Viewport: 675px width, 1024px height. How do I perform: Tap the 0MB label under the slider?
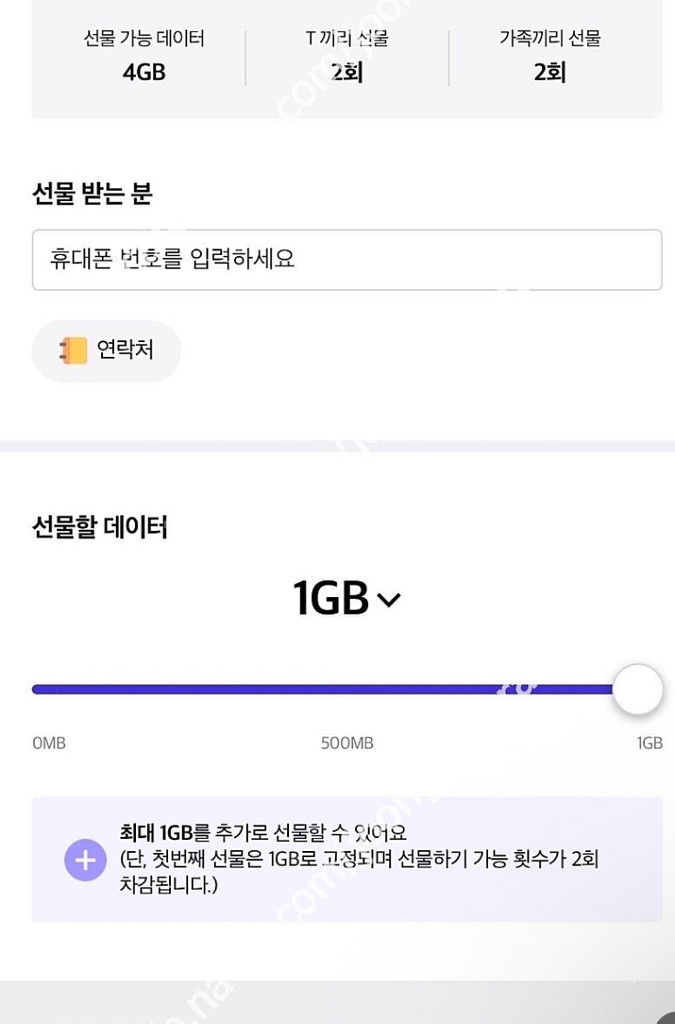coord(49,743)
